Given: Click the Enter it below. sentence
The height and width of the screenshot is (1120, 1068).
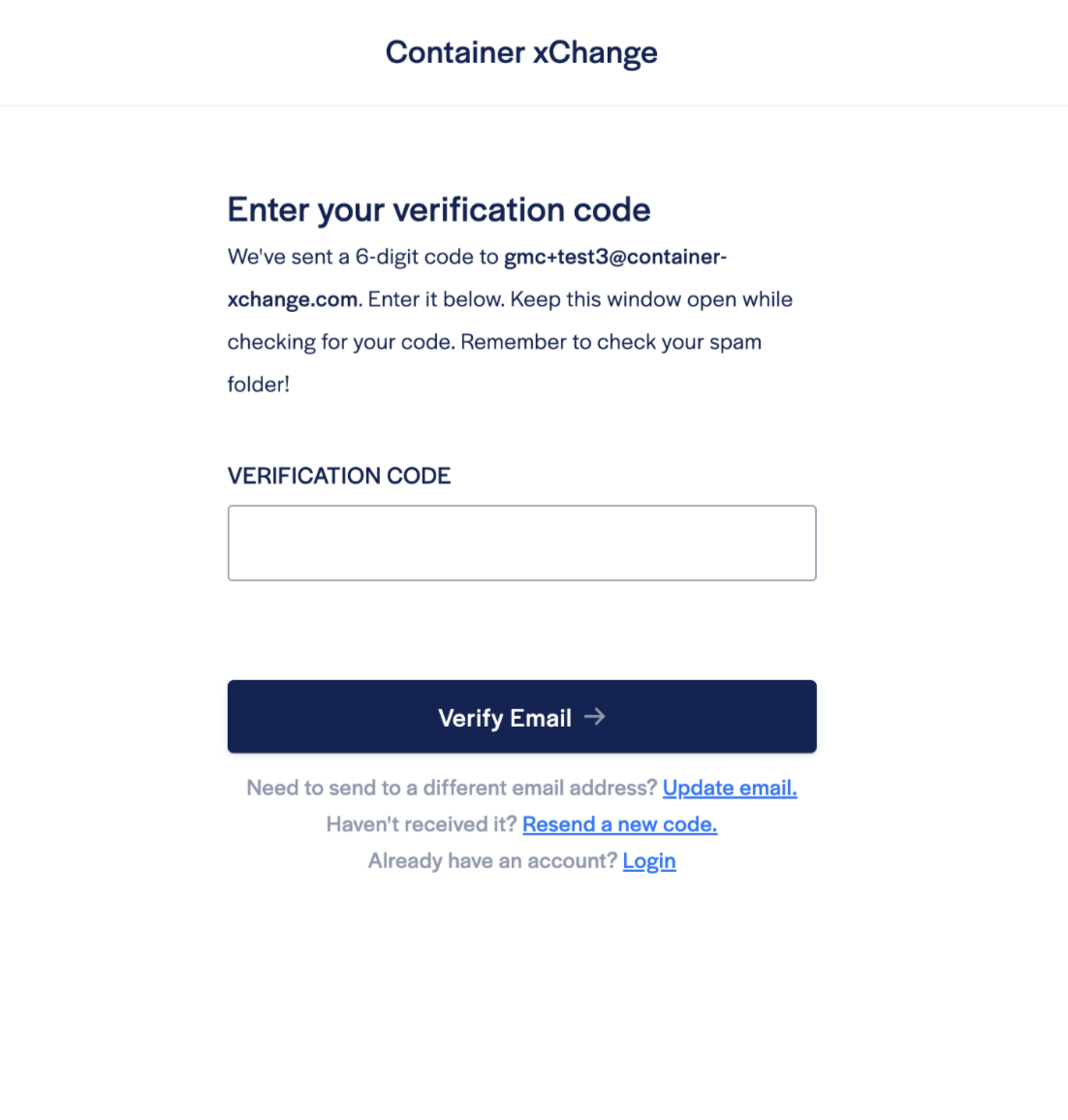Looking at the screenshot, I should tap(436, 299).
